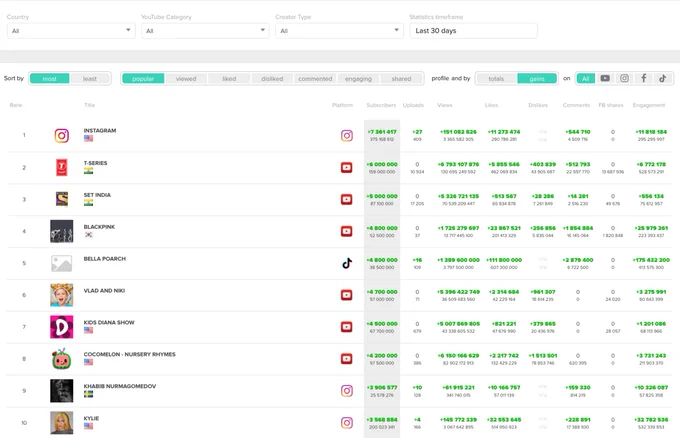Screen dimensions: 680x438
Task: Click YouTube icon in Vlad and Niki row
Action: (x=347, y=295)
